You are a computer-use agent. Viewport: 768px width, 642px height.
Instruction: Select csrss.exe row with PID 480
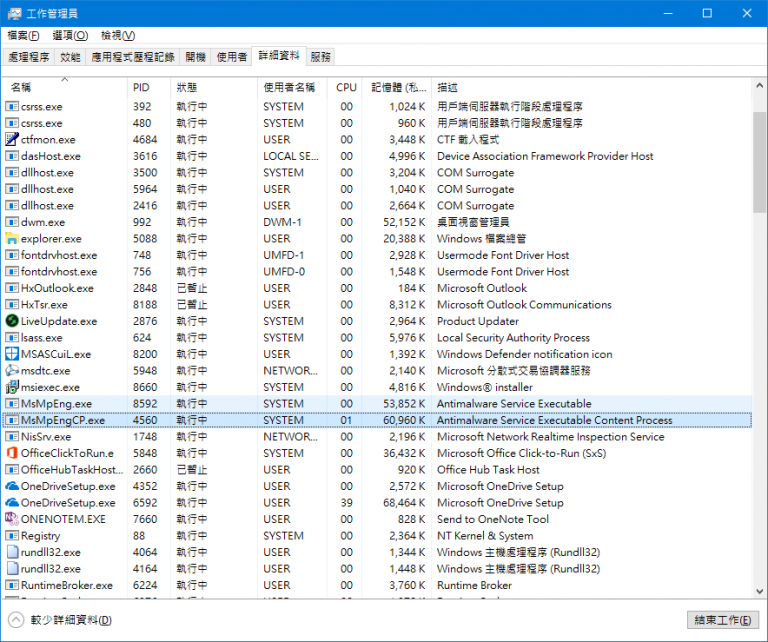(x=377, y=123)
